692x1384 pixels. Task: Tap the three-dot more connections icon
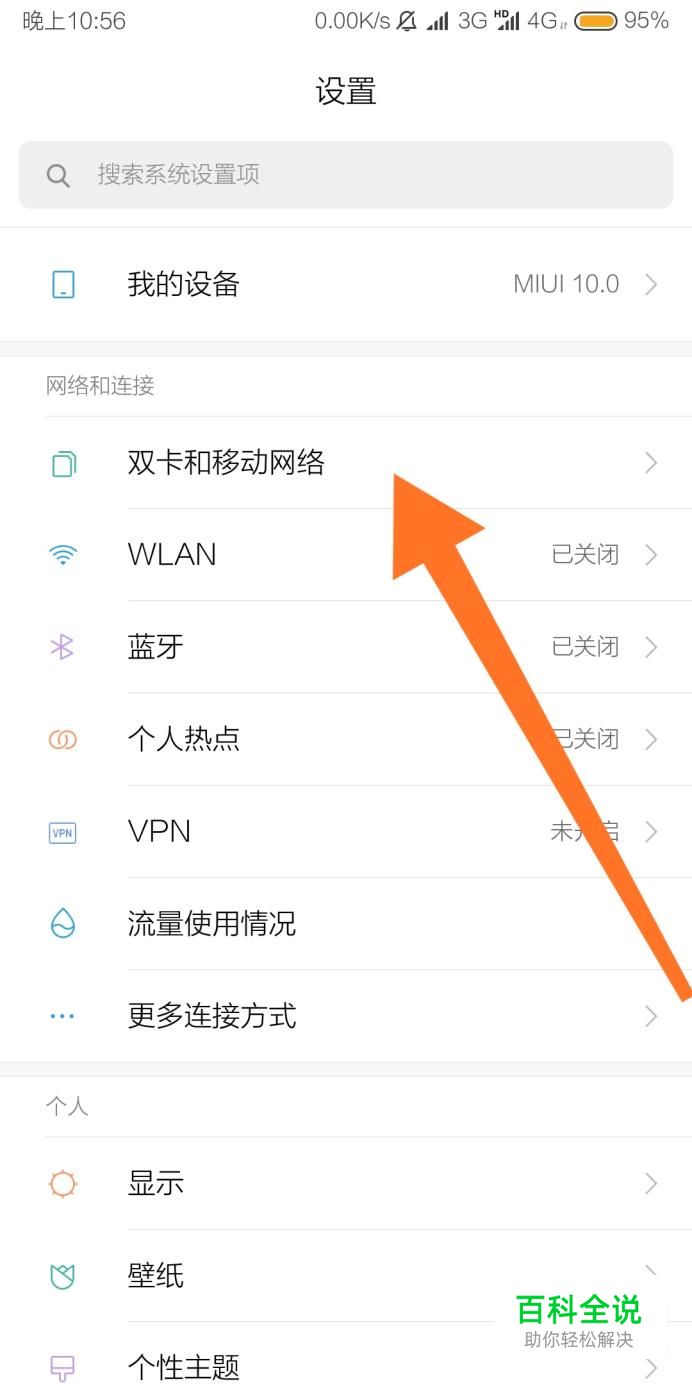pos(62,1016)
